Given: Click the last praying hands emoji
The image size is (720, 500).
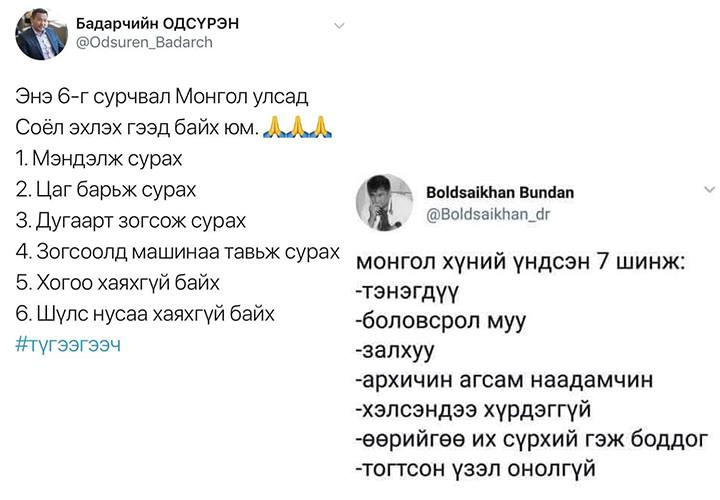Looking at the screenshot, I should click(x=321, y=127).
